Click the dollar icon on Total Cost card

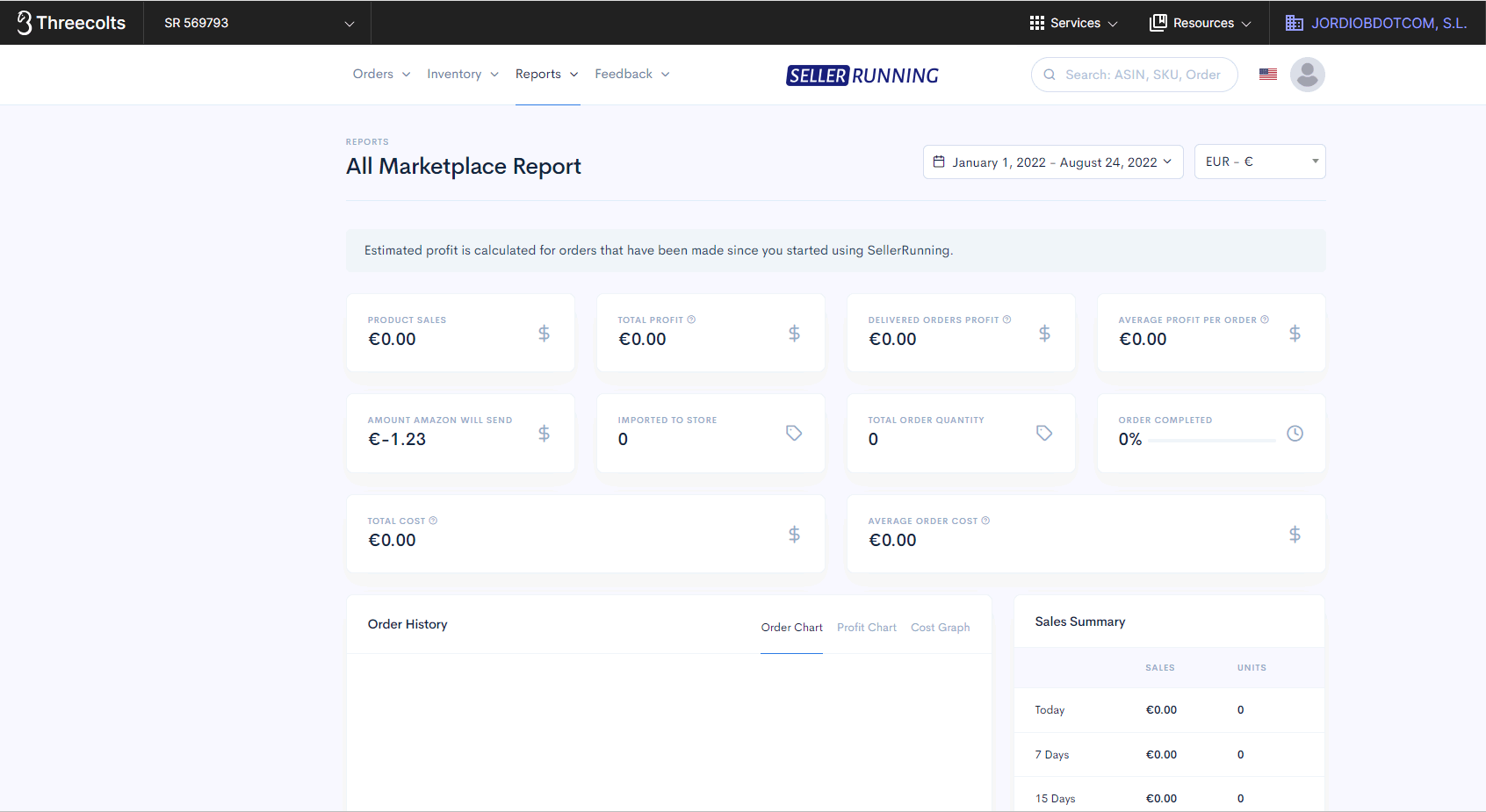click(794, 534)
